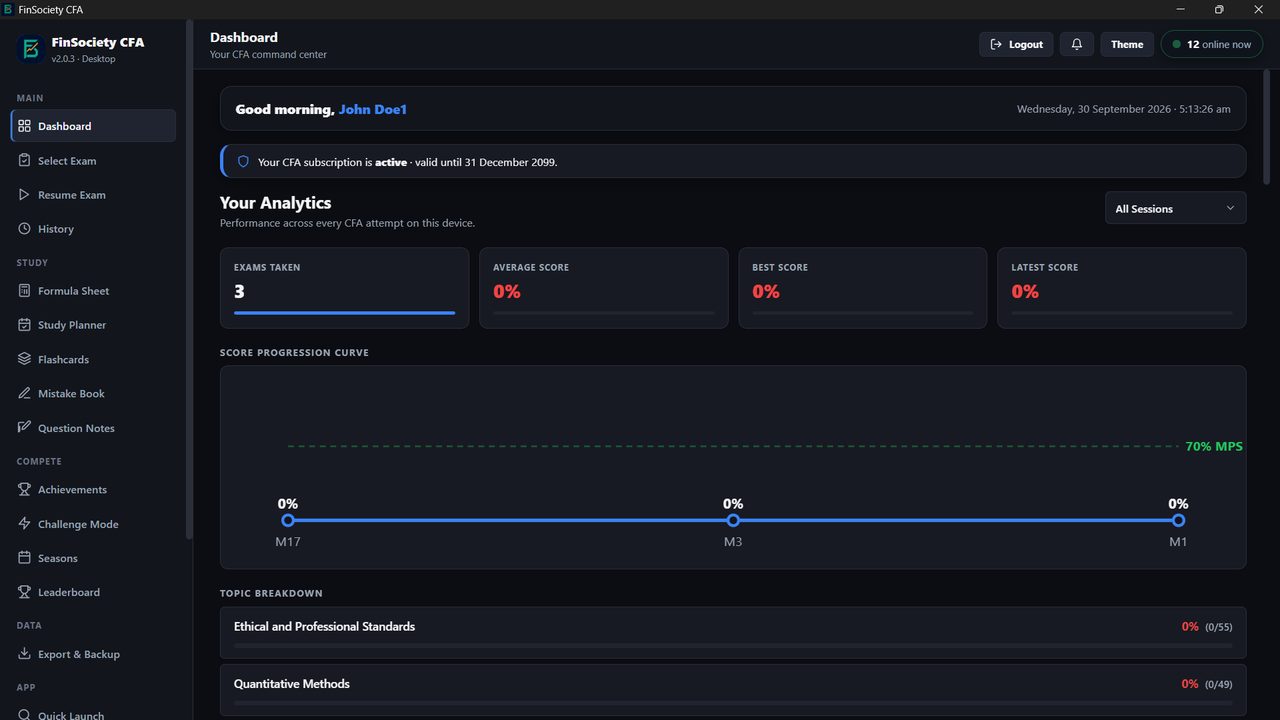Click the green online status dot

1176,44
